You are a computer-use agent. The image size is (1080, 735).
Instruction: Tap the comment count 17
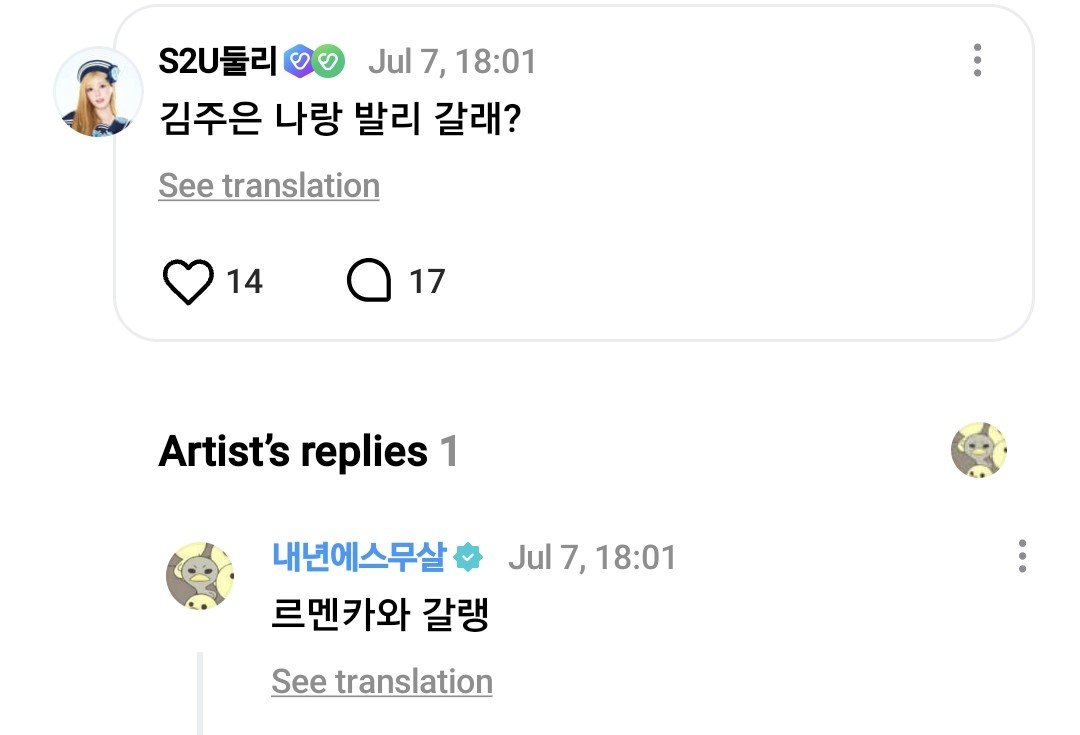pyautogui.click(x=427, y=282)
